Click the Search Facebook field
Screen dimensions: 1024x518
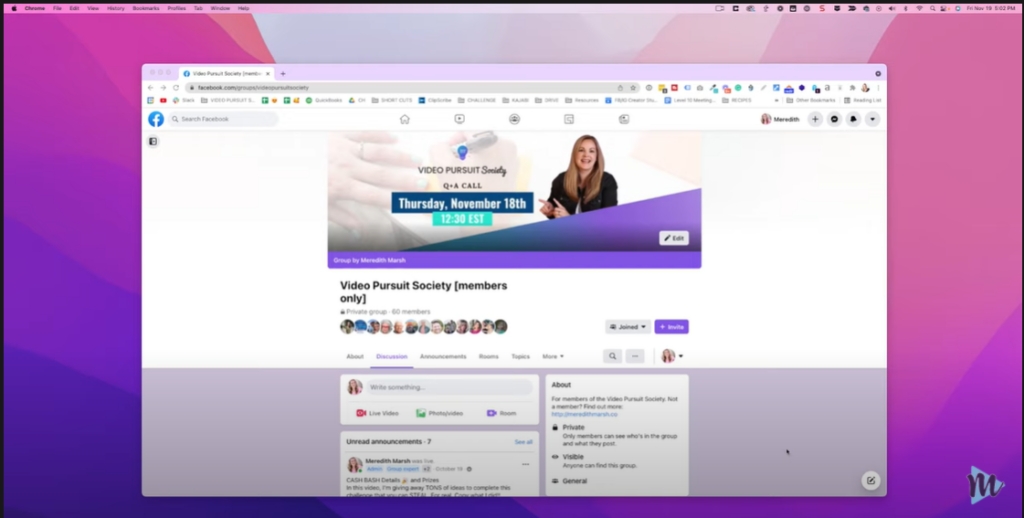click(x=223, y=119)
